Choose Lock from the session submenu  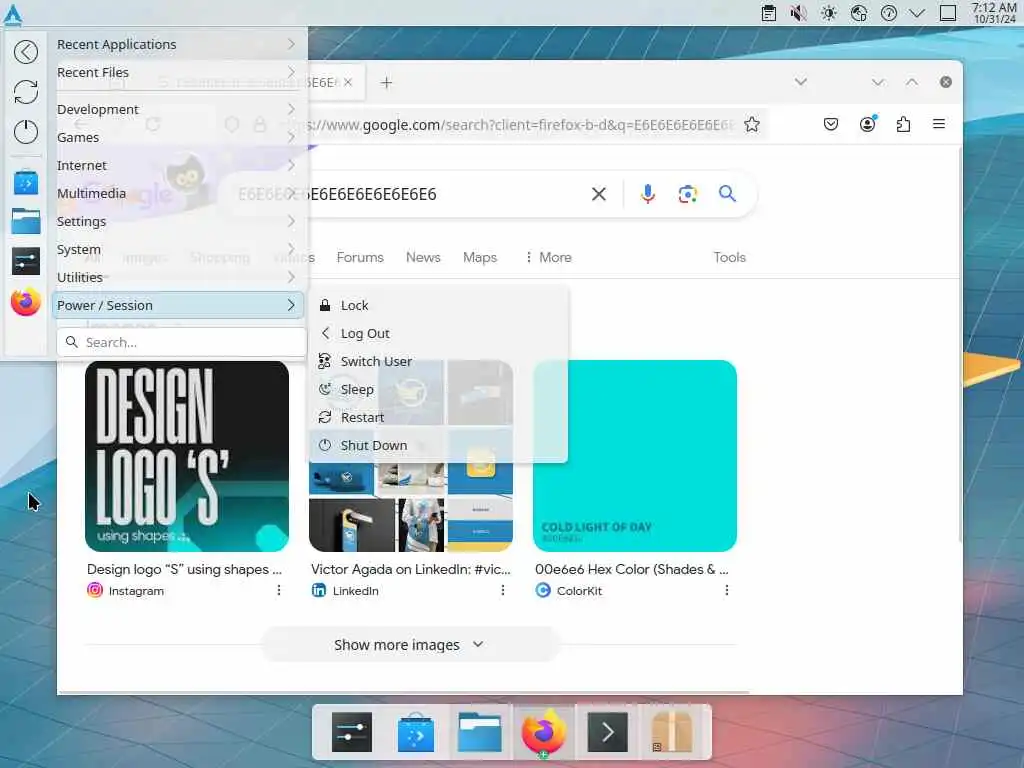[438, 306]
